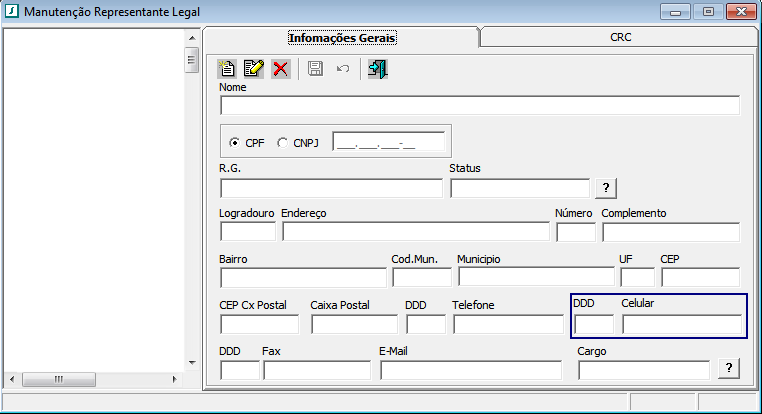Open the Status lookup question-mark button
Screen dimensions: 762x414
606,188
